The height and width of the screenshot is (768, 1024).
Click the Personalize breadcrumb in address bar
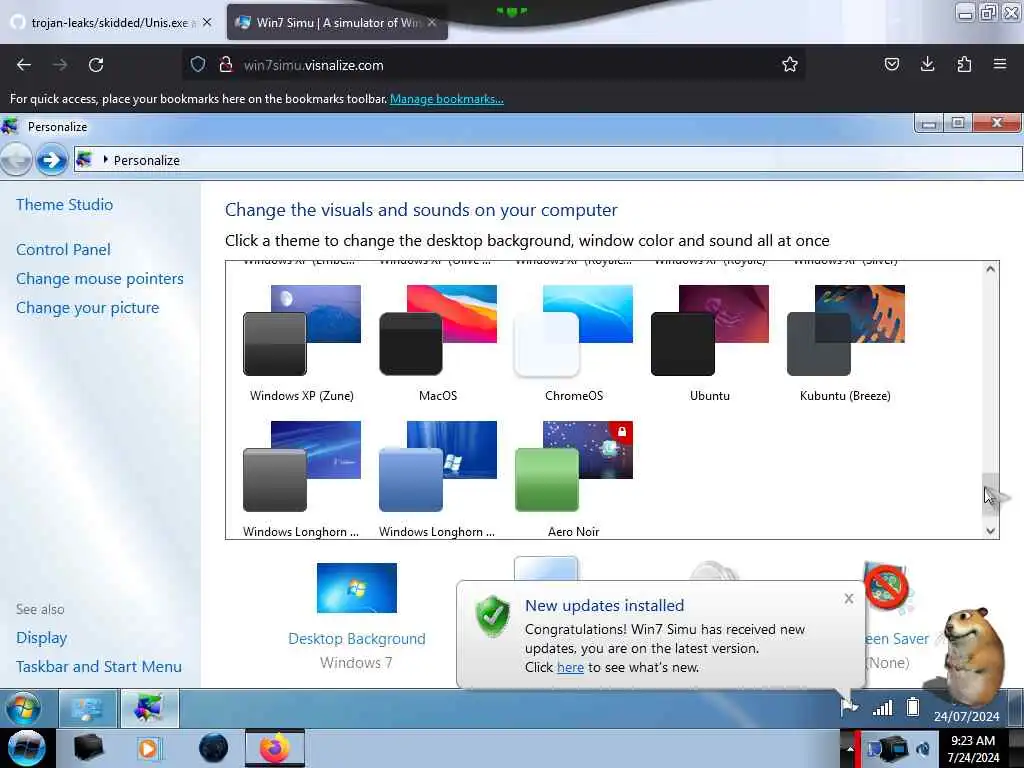coord(146,160)
